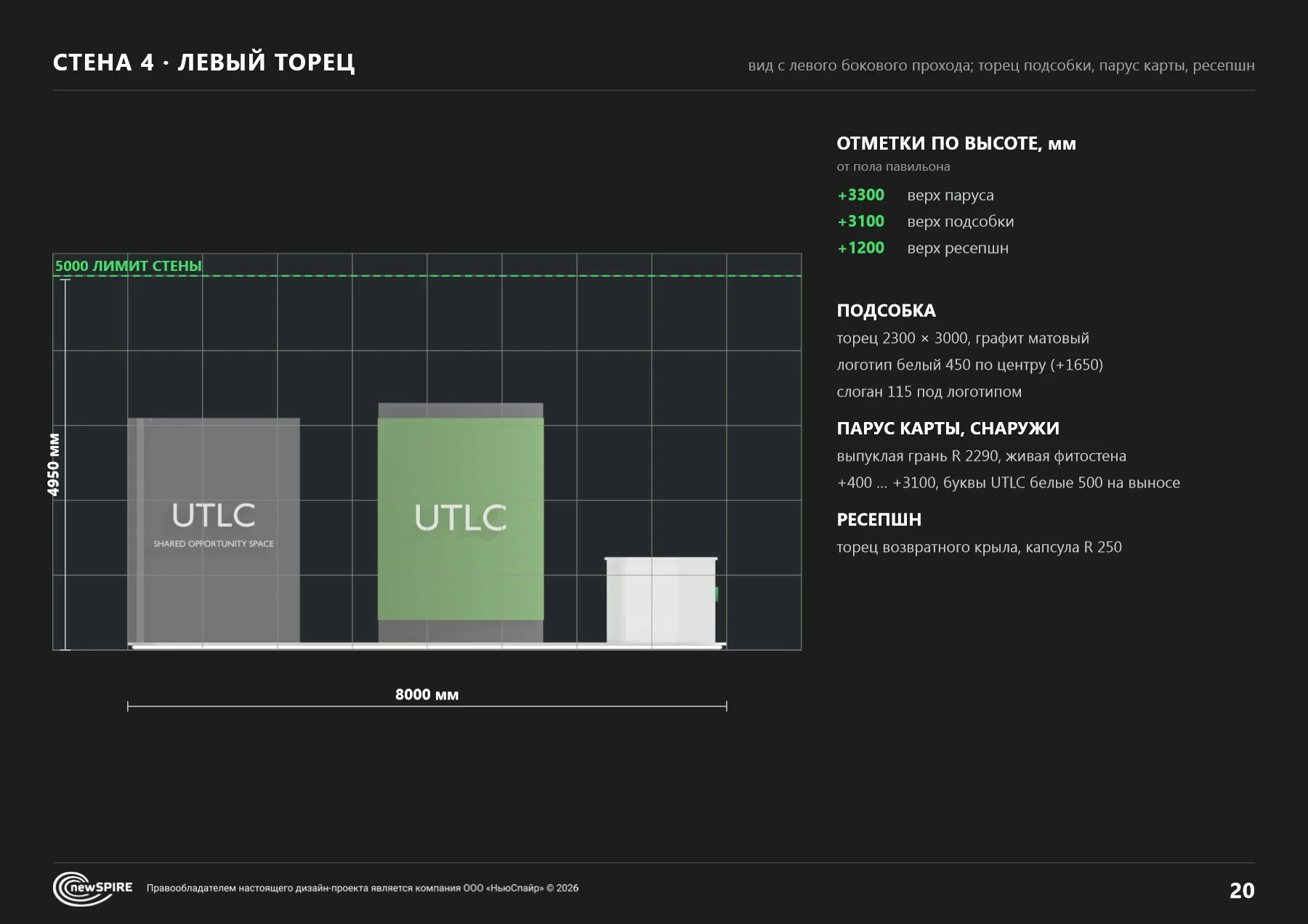
Task: Click the heading "ПОДСОБКА"
Action: click(x=887, y=310)
